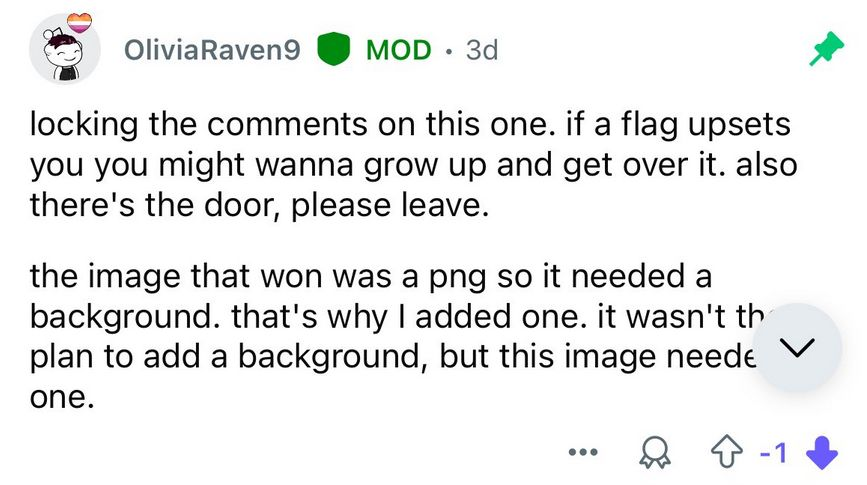The height and width of the screenshot is (485, 867).
Task: Click the green pinned comment pushpin icon
Action: (826, 49)
